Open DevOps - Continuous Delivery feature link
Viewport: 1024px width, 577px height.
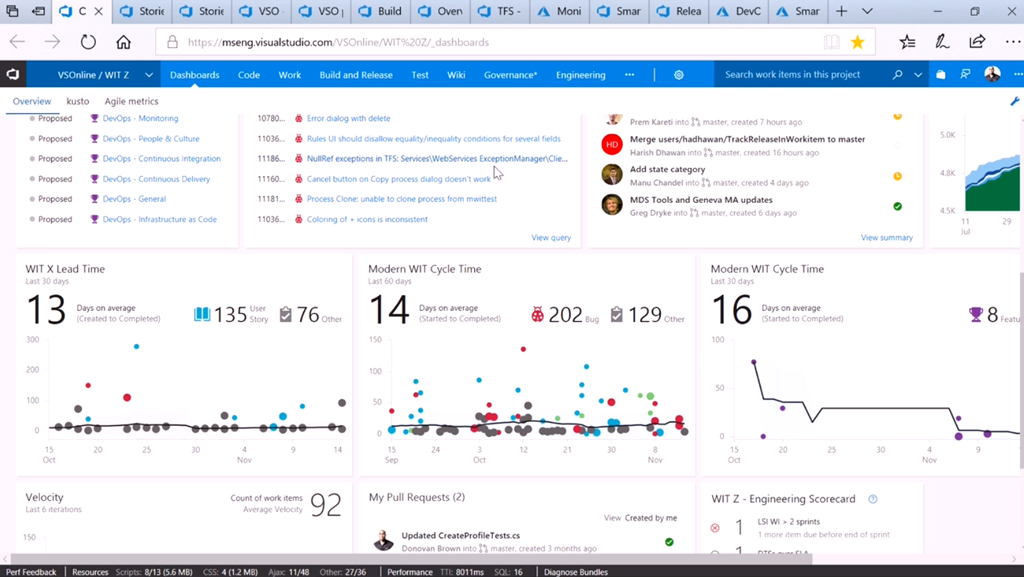click(156, 179)
